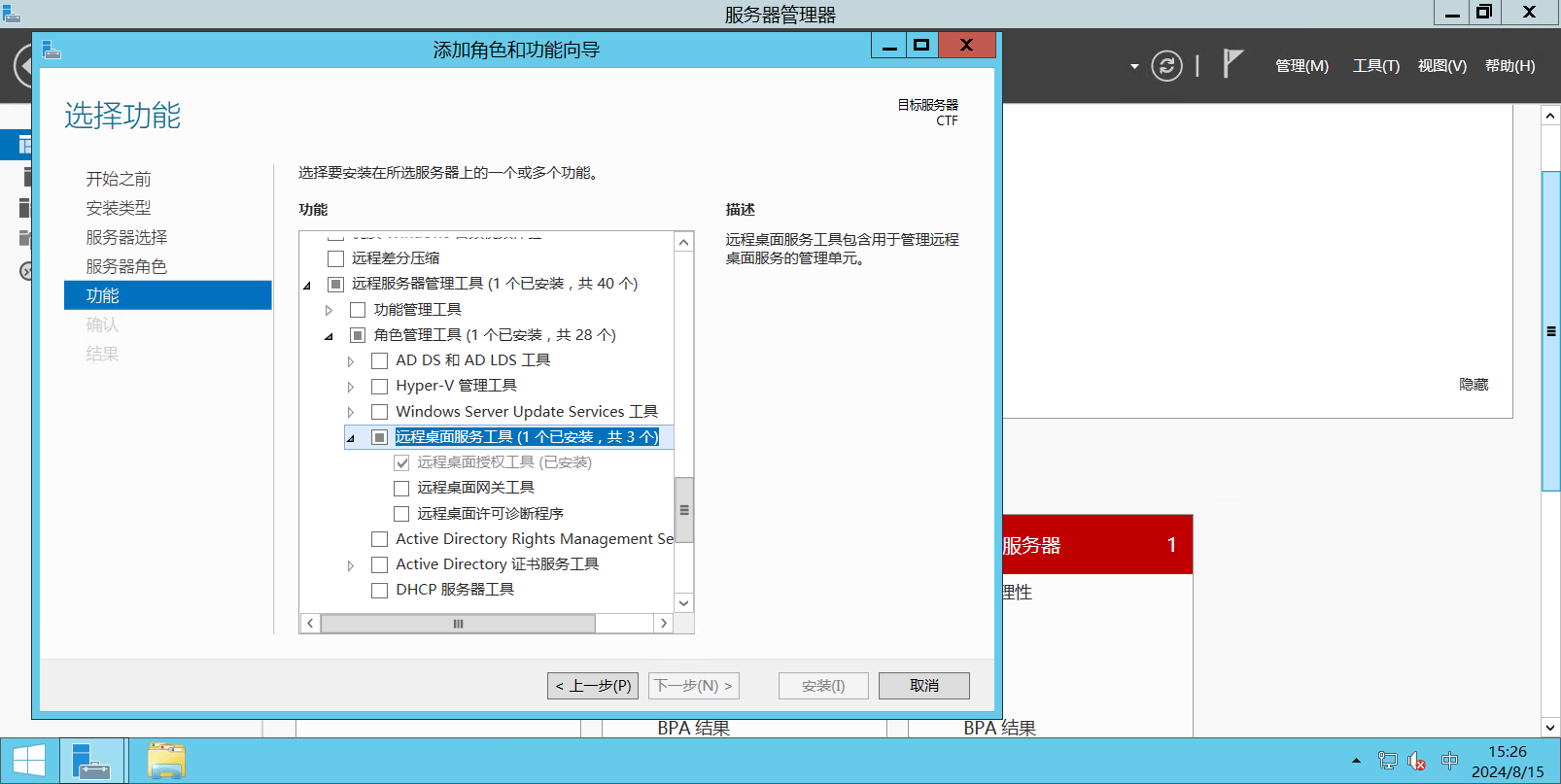Expand the AD DS 和 AD LDS 工具 node
The image size is (1561, 784).
[351, 361]
